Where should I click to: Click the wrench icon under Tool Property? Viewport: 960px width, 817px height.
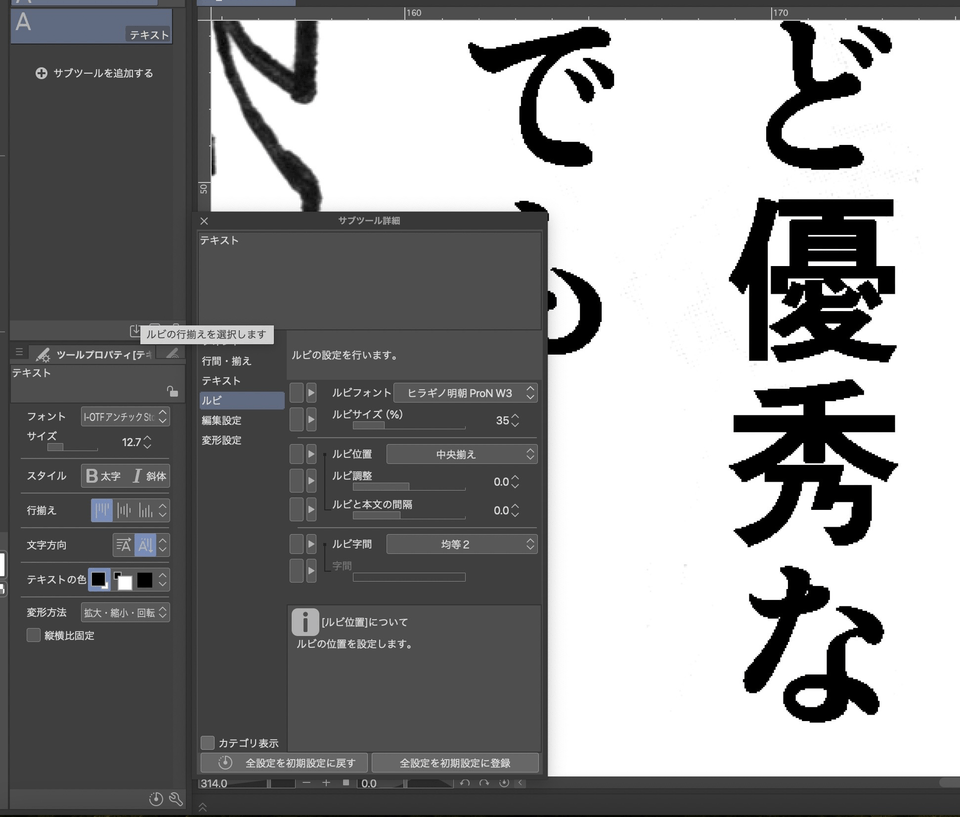(176, 799)
